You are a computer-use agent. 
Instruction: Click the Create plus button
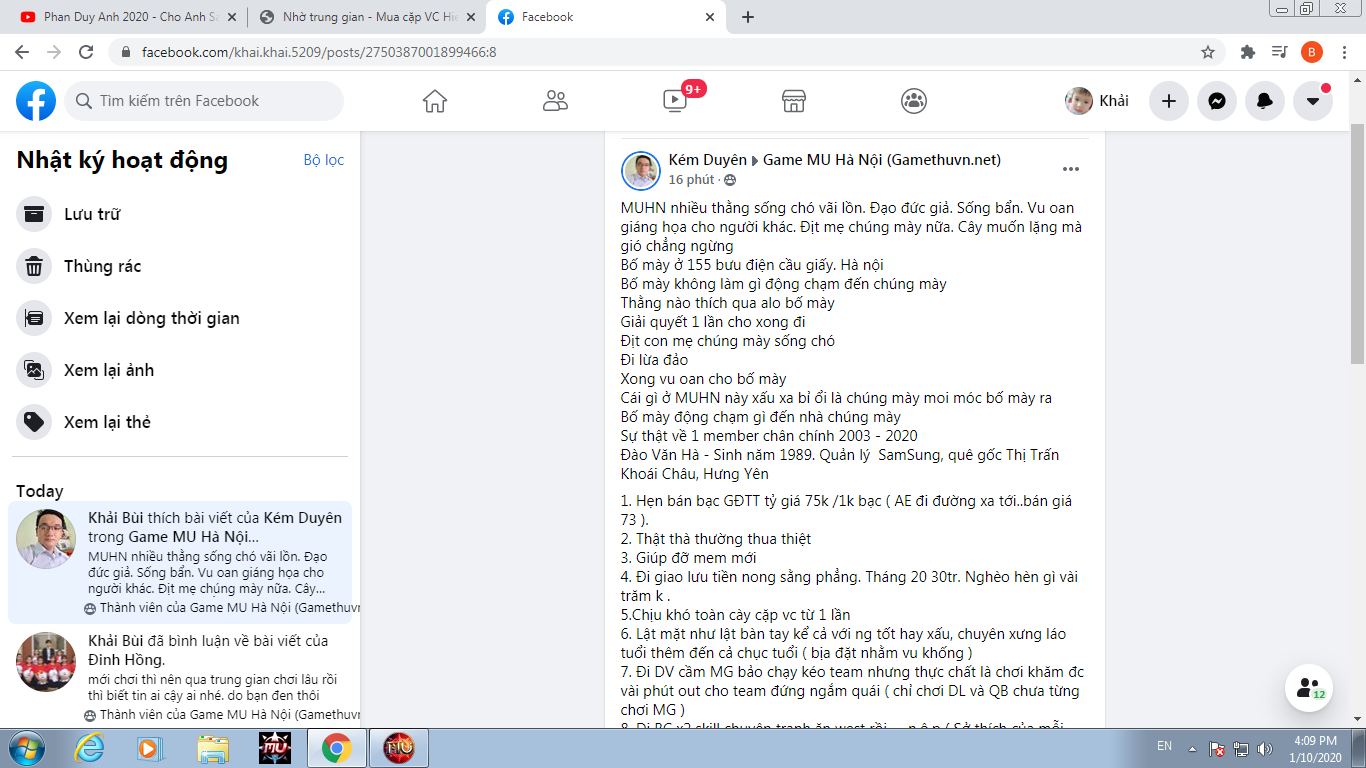click(x=1168, y=101)
